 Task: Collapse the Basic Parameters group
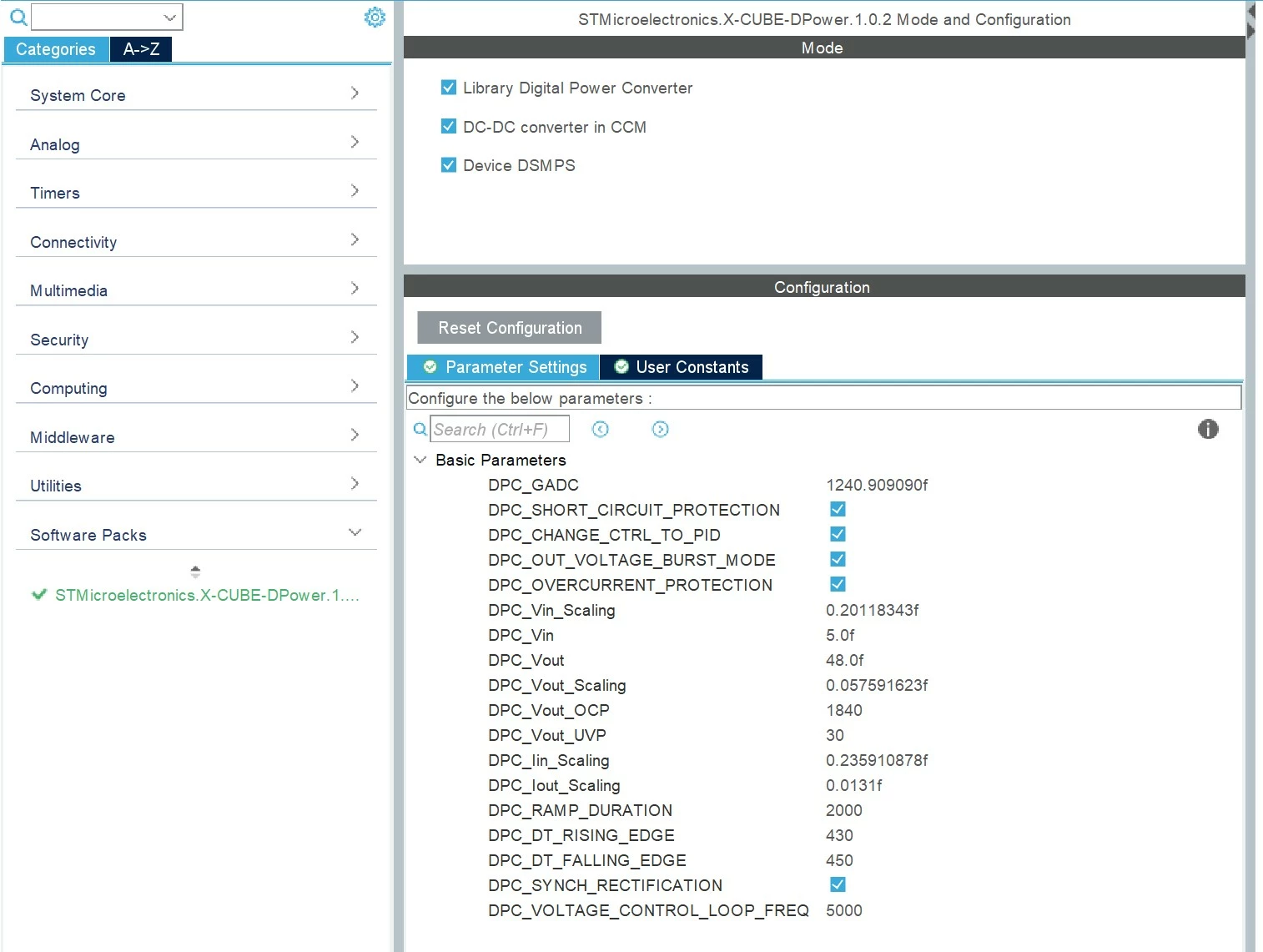click(x=420, y=460)
